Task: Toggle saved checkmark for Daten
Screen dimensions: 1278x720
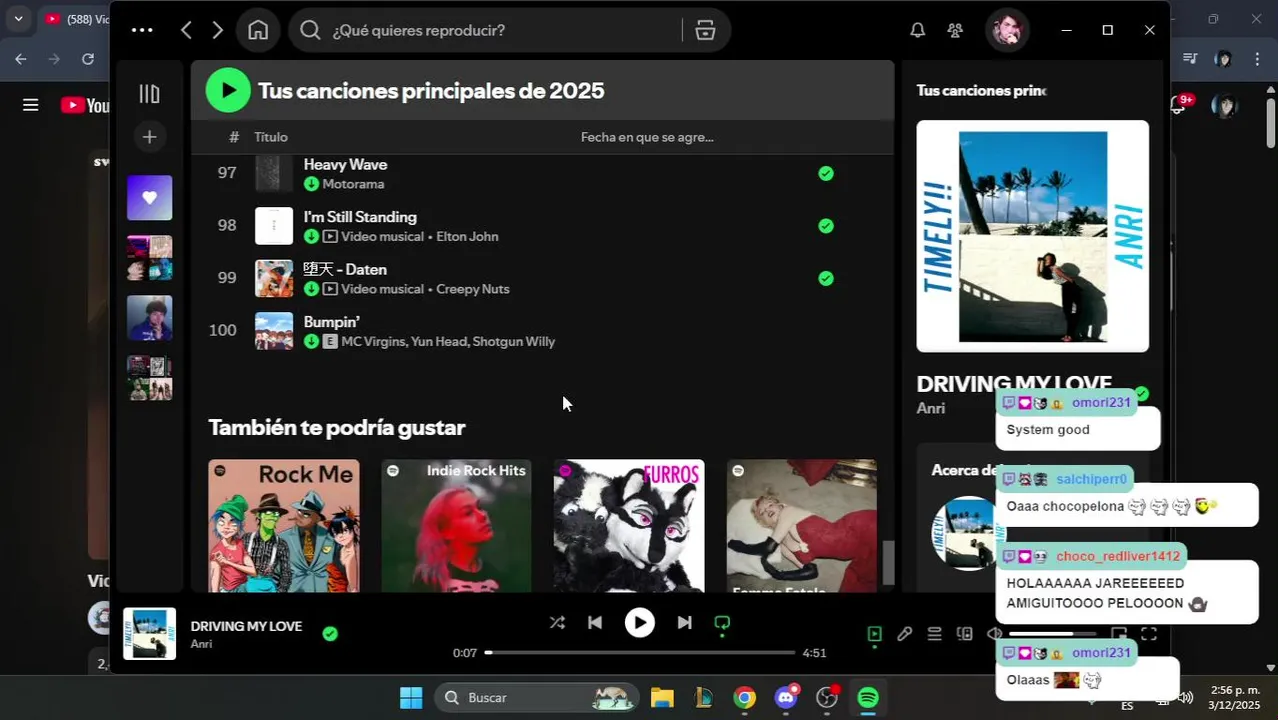Action: pos(826,278)
